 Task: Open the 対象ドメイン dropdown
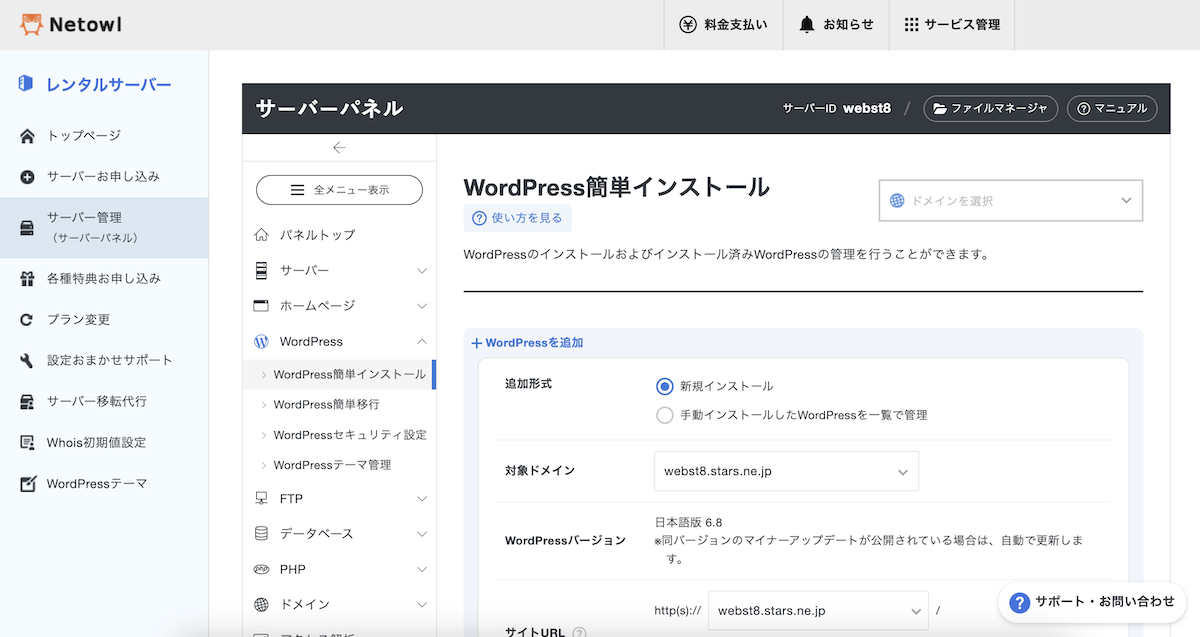[x=786, y=472]
